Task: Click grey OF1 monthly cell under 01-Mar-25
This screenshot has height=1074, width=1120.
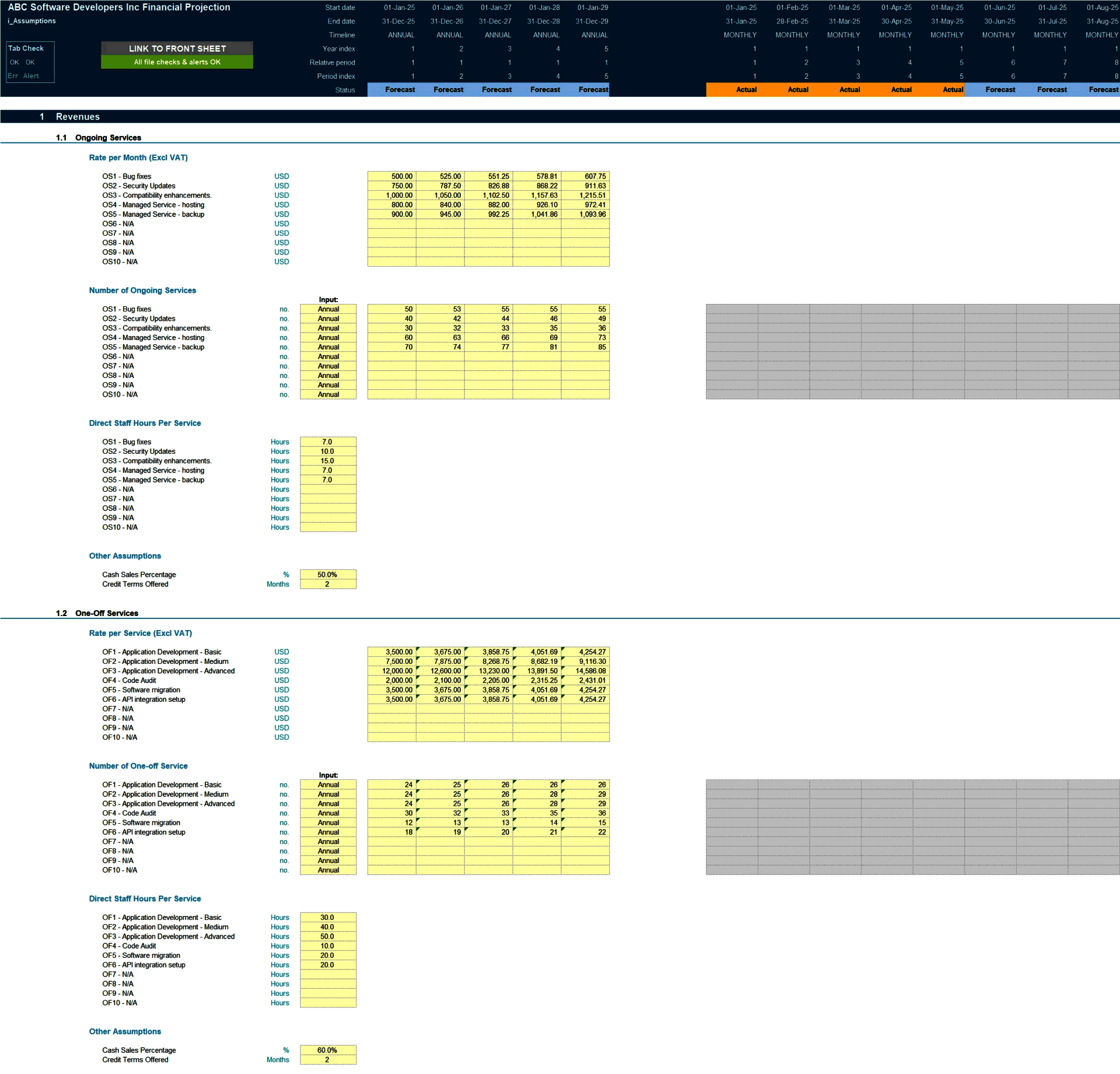Action: coord(835,785)
